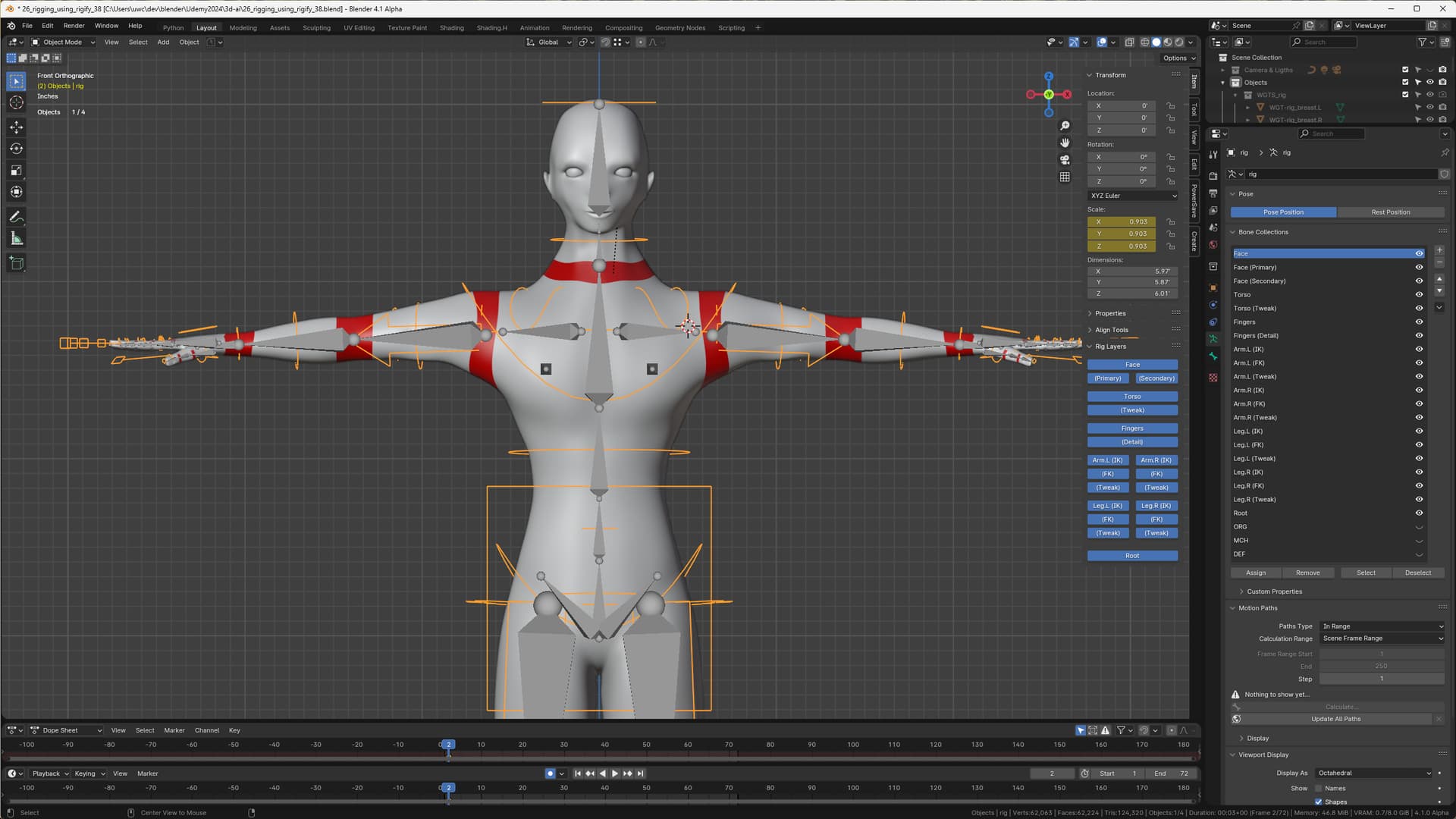Click the Arm.L (IK) rig layer button
Screen dimensions: 1456x819
[x=1107, y=460]
